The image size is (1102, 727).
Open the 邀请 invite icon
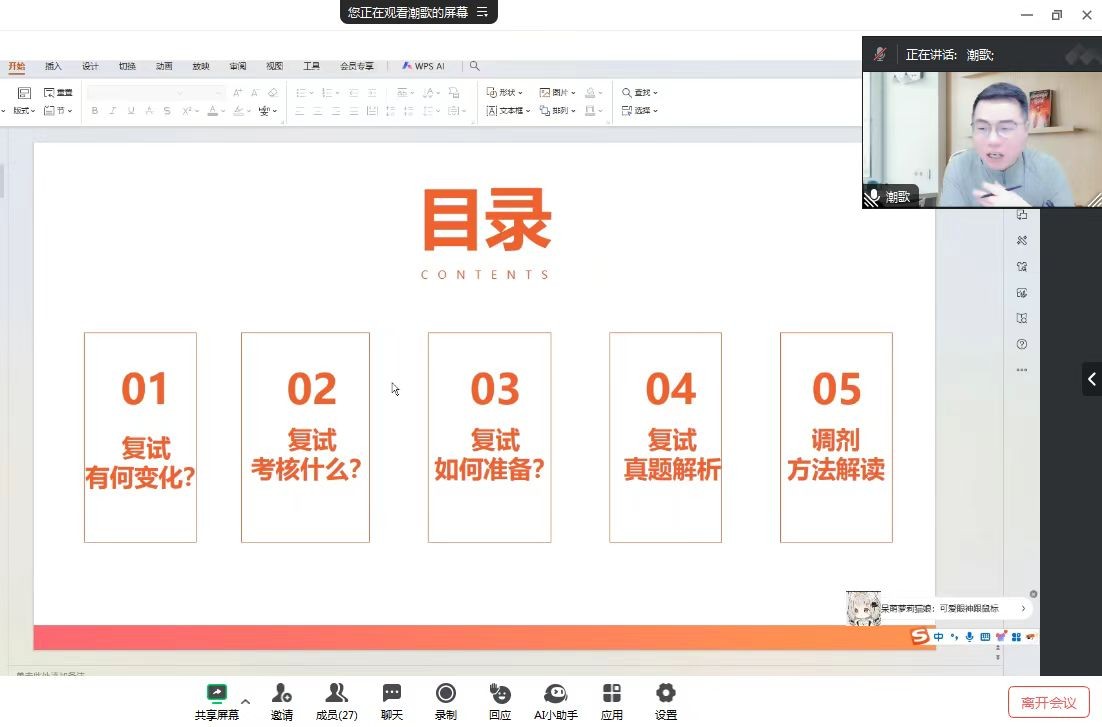(282, 693)
